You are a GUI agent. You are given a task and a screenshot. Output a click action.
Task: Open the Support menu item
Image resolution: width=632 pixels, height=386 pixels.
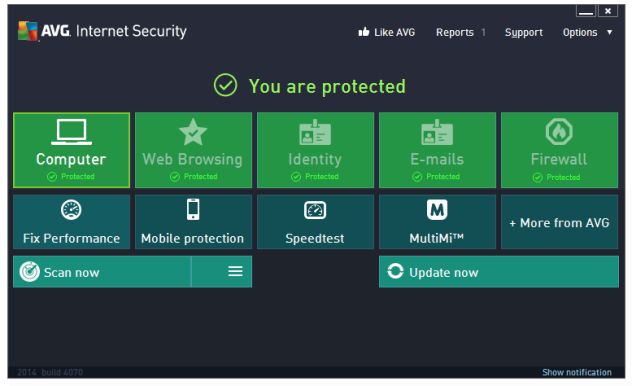pyautogui.click(x=524, y=32)
